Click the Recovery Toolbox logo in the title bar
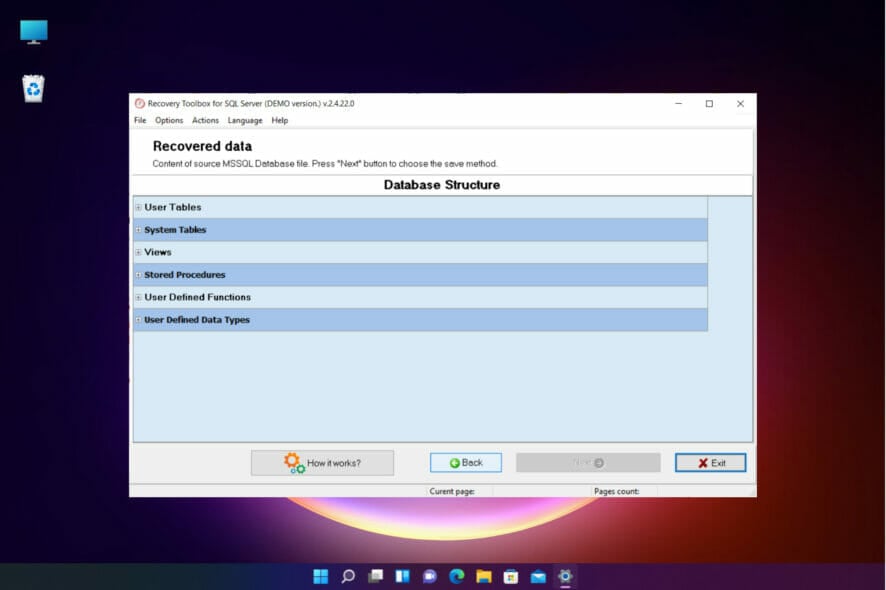Screen dimensions: 886x590 [x=138, y=103]
